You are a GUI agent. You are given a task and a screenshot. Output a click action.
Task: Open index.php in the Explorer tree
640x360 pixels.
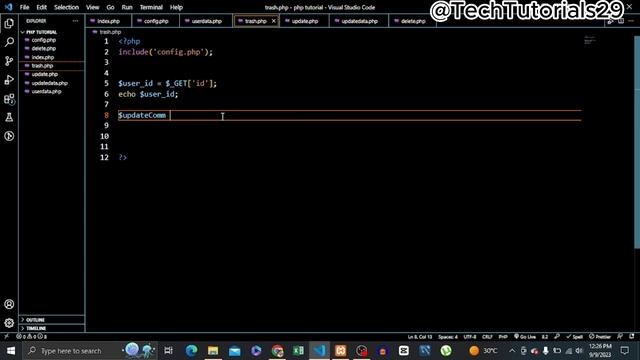tap(42, 57)
